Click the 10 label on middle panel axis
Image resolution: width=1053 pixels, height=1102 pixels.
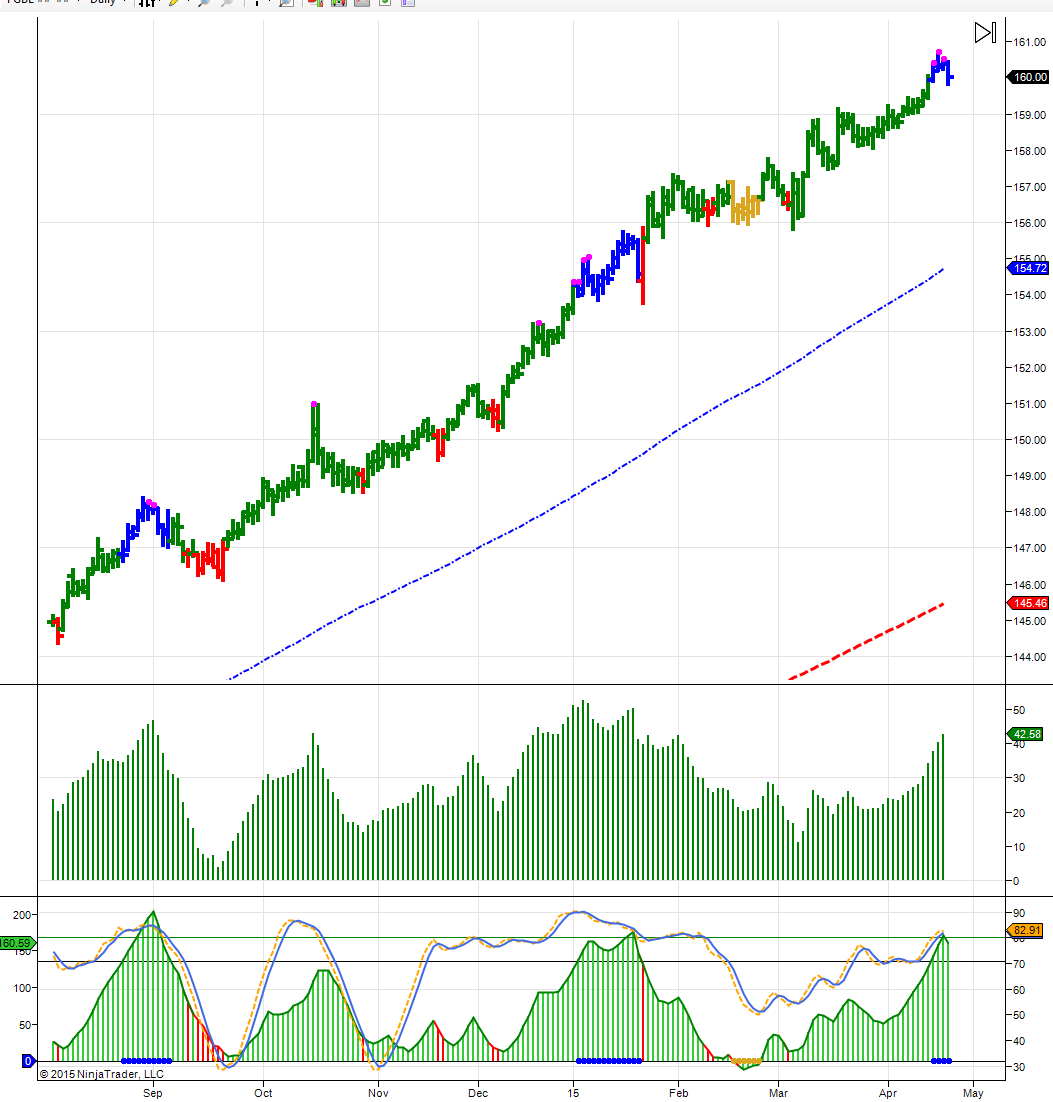click(1019, 847)
